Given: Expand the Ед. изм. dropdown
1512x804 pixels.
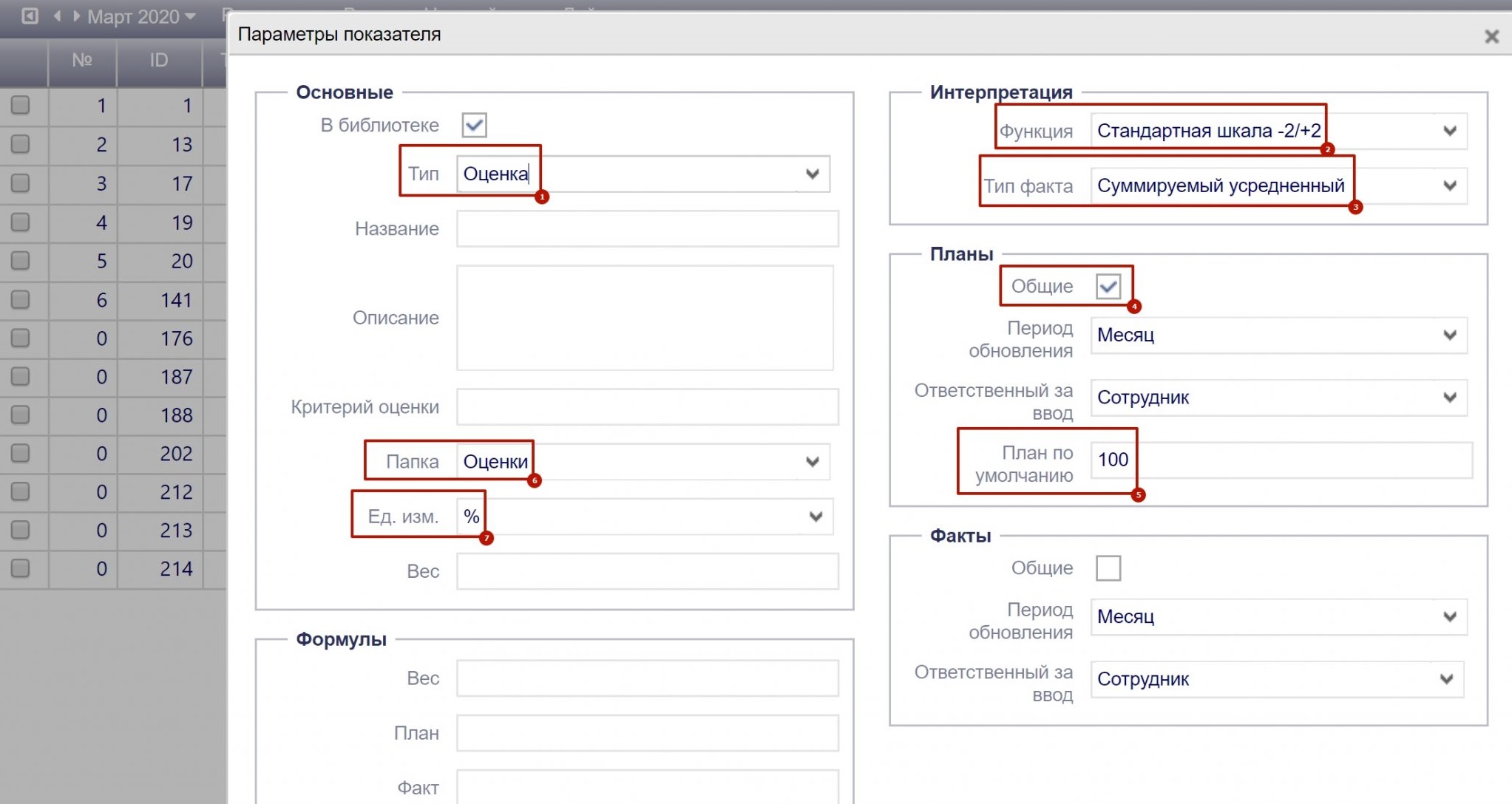Looking at the screenshot, I should (815, 517).
